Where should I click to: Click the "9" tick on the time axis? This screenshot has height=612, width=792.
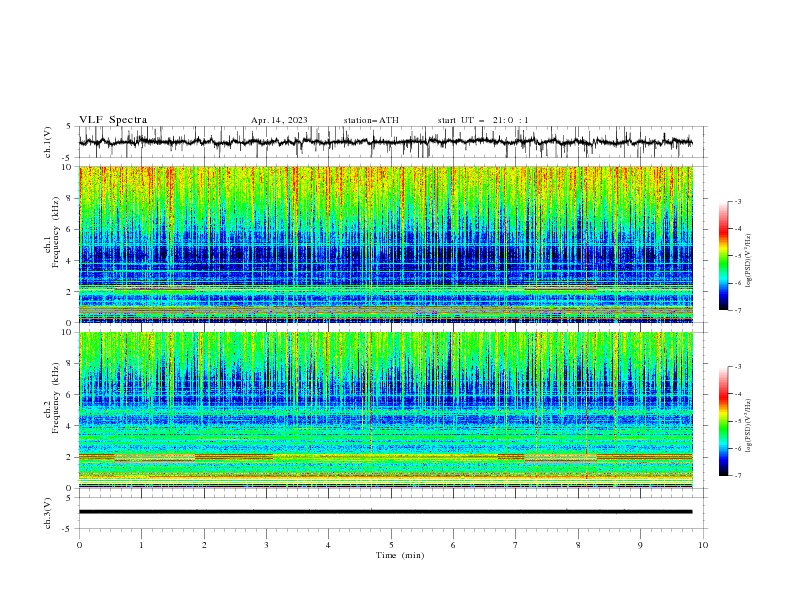640,545
